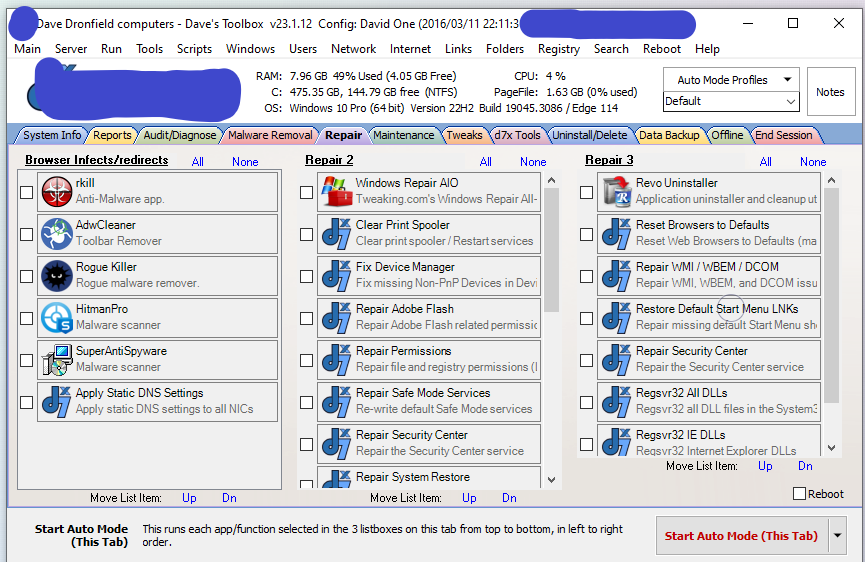Click the Restore Default Start Menu LNKs icon
This screenshot has height=562, width=865.
tap(617, 317)
